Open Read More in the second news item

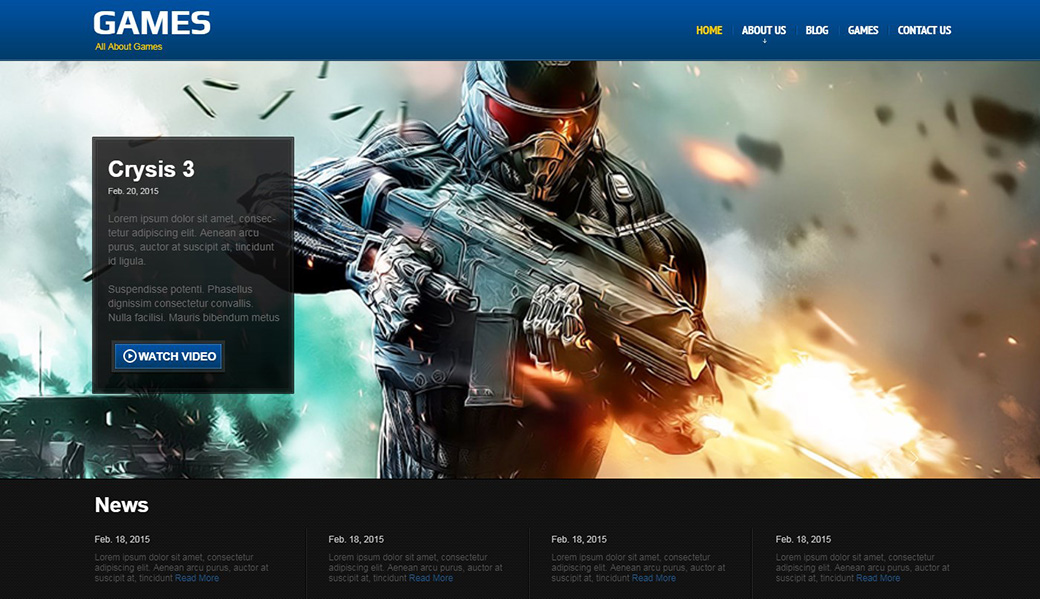431,578
